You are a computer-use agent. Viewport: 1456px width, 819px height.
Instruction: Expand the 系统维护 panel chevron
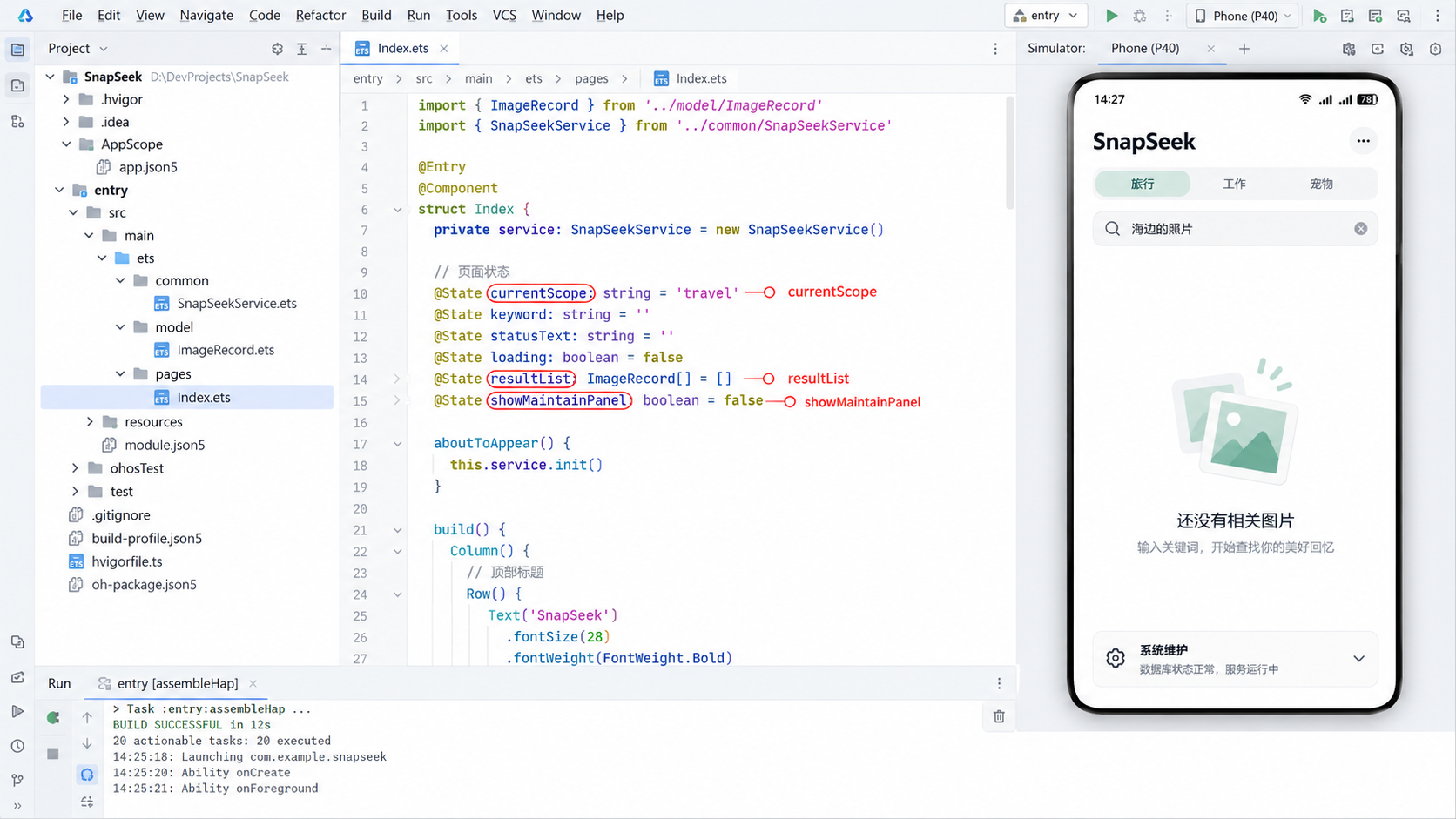coord(1358,659)
